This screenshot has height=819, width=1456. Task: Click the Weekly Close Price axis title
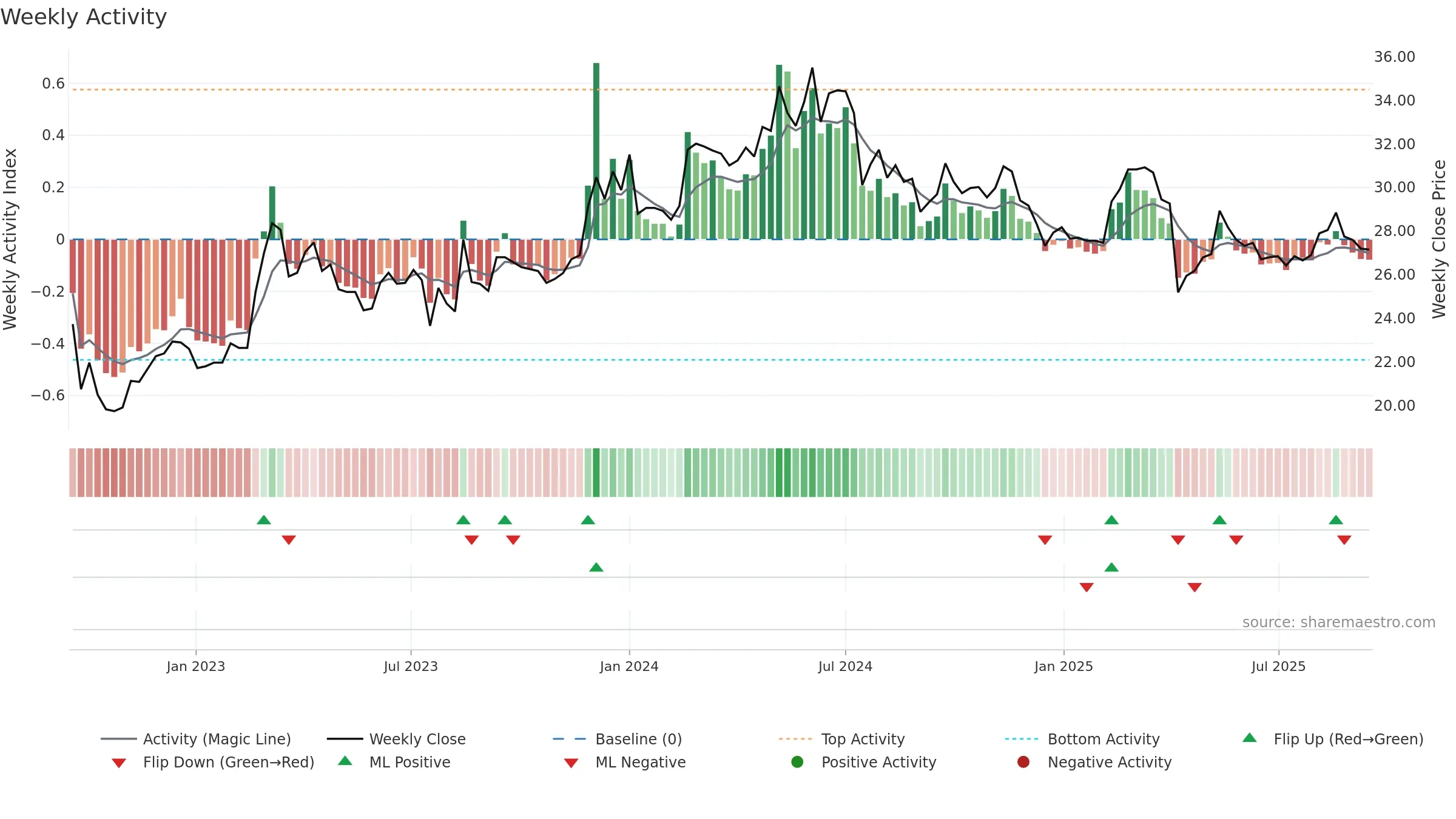1439,239
